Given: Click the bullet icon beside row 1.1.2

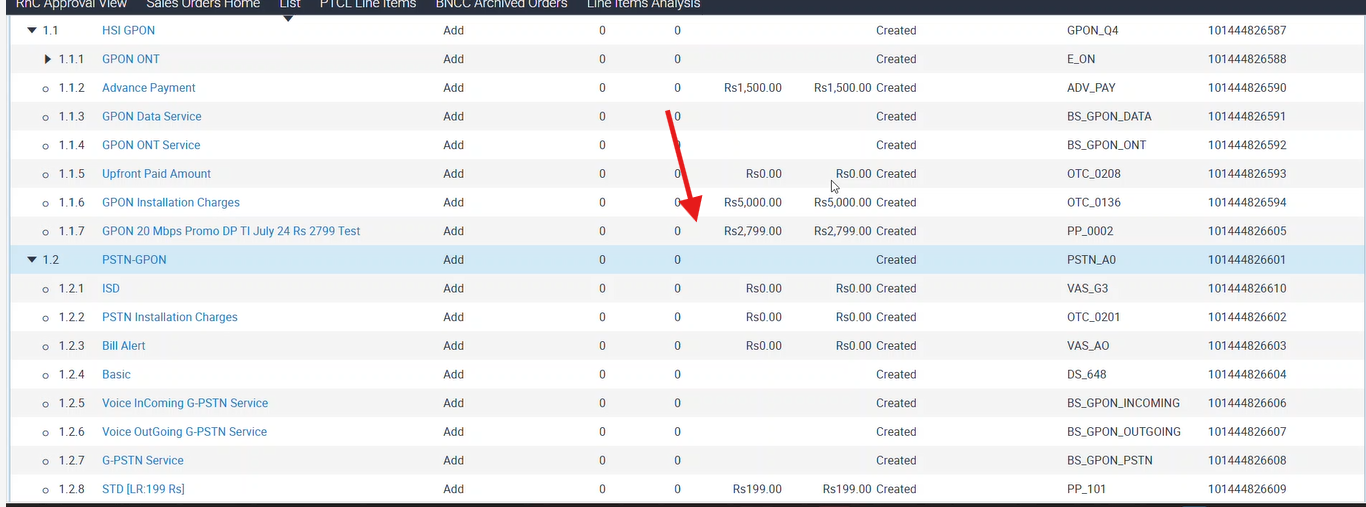Looking at the screenshot, I should [46, 89].
